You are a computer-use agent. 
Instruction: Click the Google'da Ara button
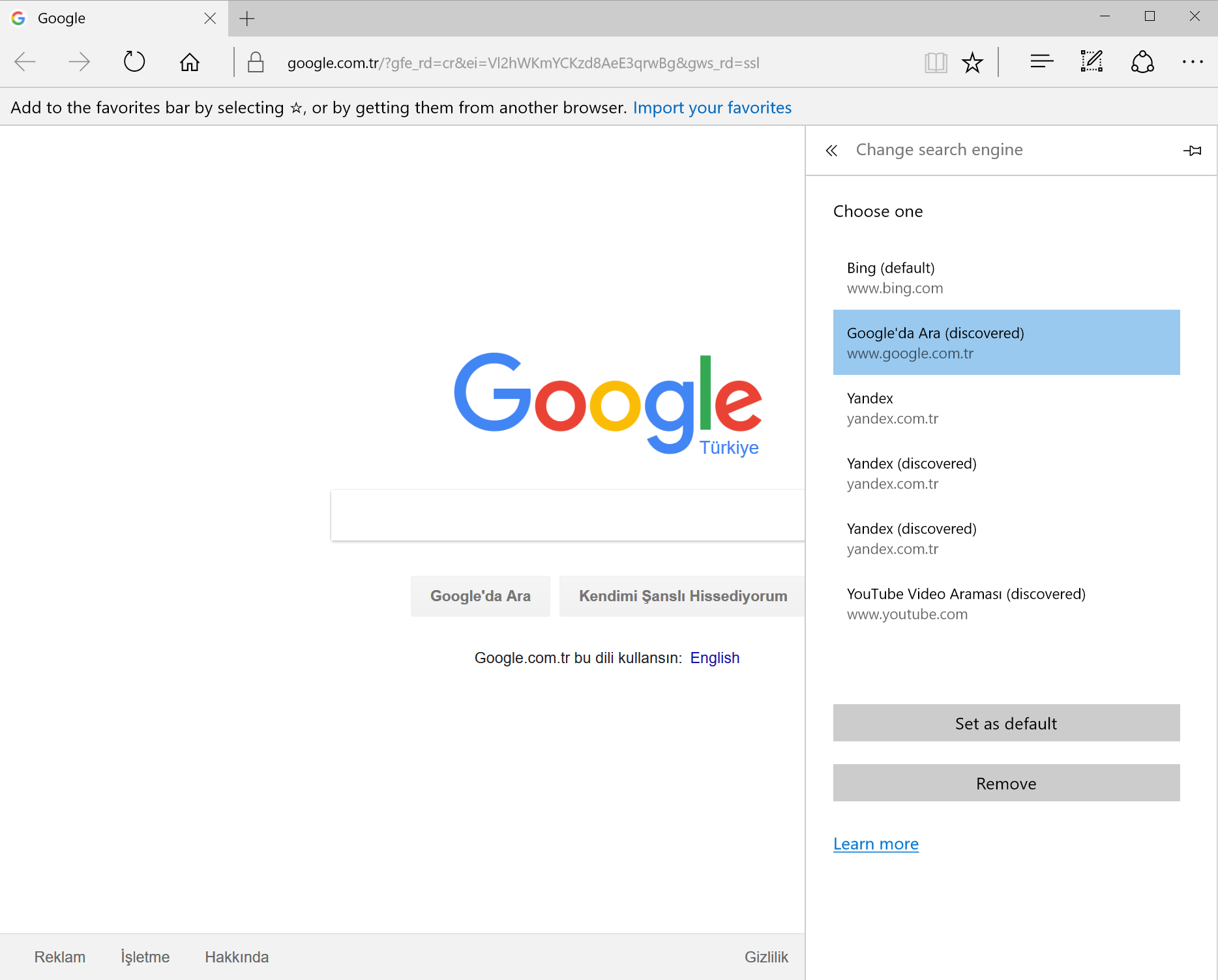pos(481,596)
